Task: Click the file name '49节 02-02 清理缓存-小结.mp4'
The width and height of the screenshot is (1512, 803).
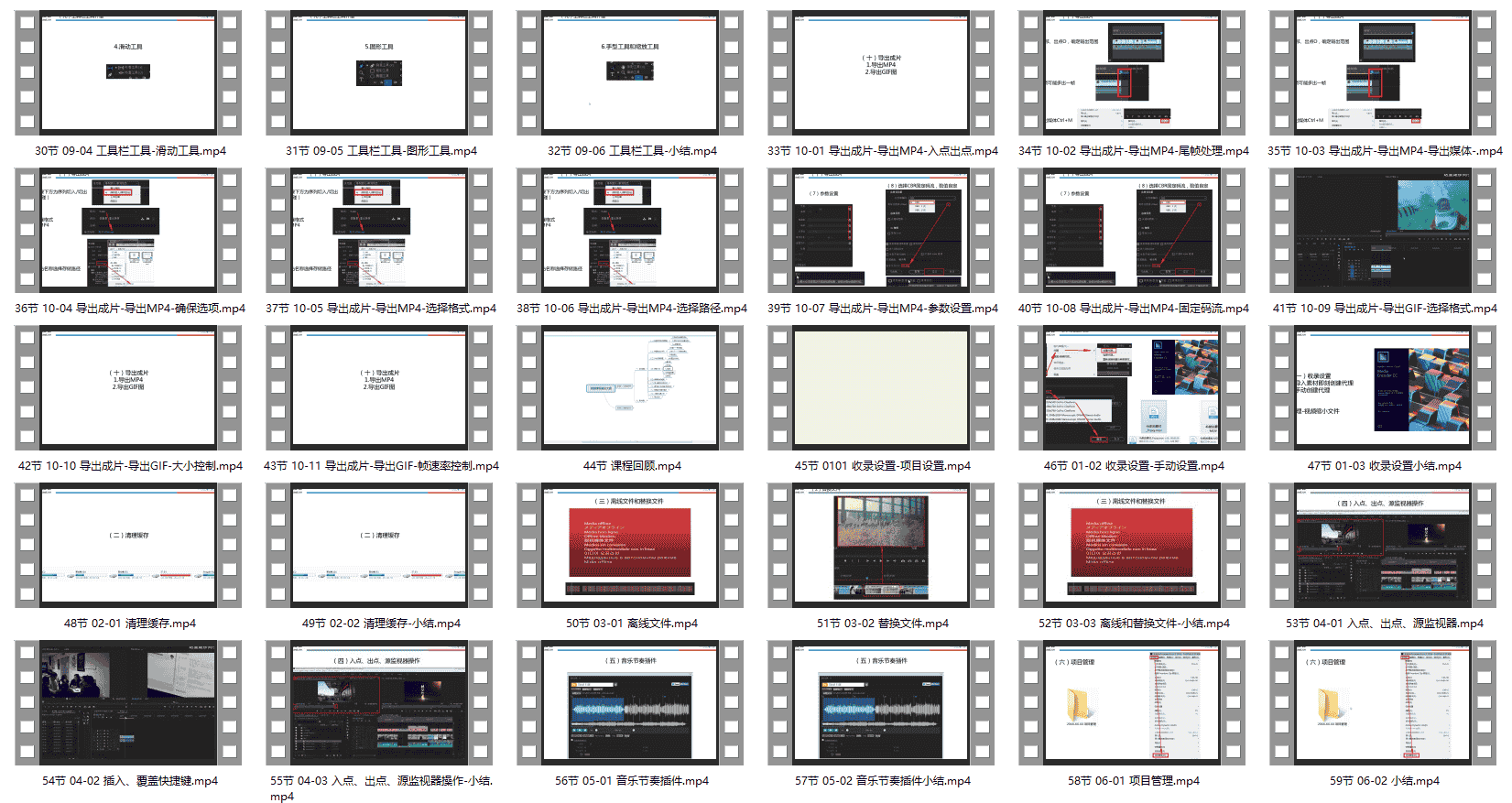Action: 381,624
